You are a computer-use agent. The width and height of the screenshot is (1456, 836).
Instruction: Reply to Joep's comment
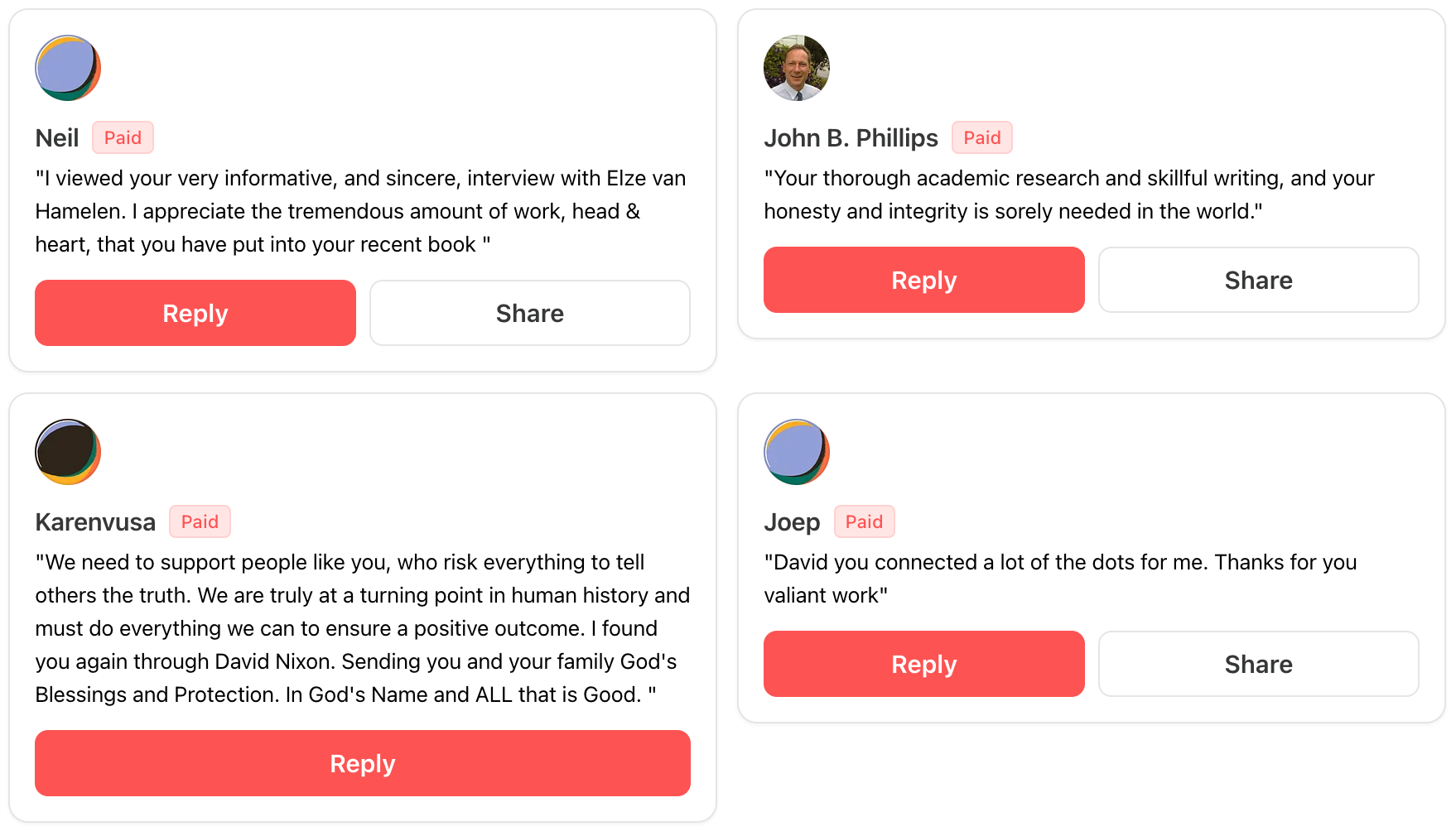click(x=923, y=664)
